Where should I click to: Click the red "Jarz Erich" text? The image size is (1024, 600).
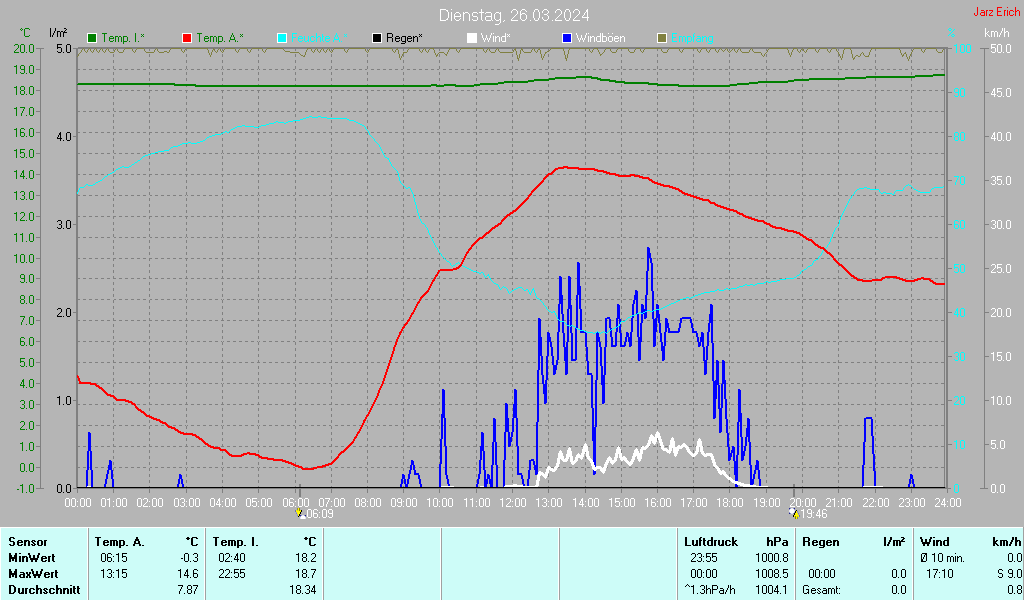pos(997,12)
